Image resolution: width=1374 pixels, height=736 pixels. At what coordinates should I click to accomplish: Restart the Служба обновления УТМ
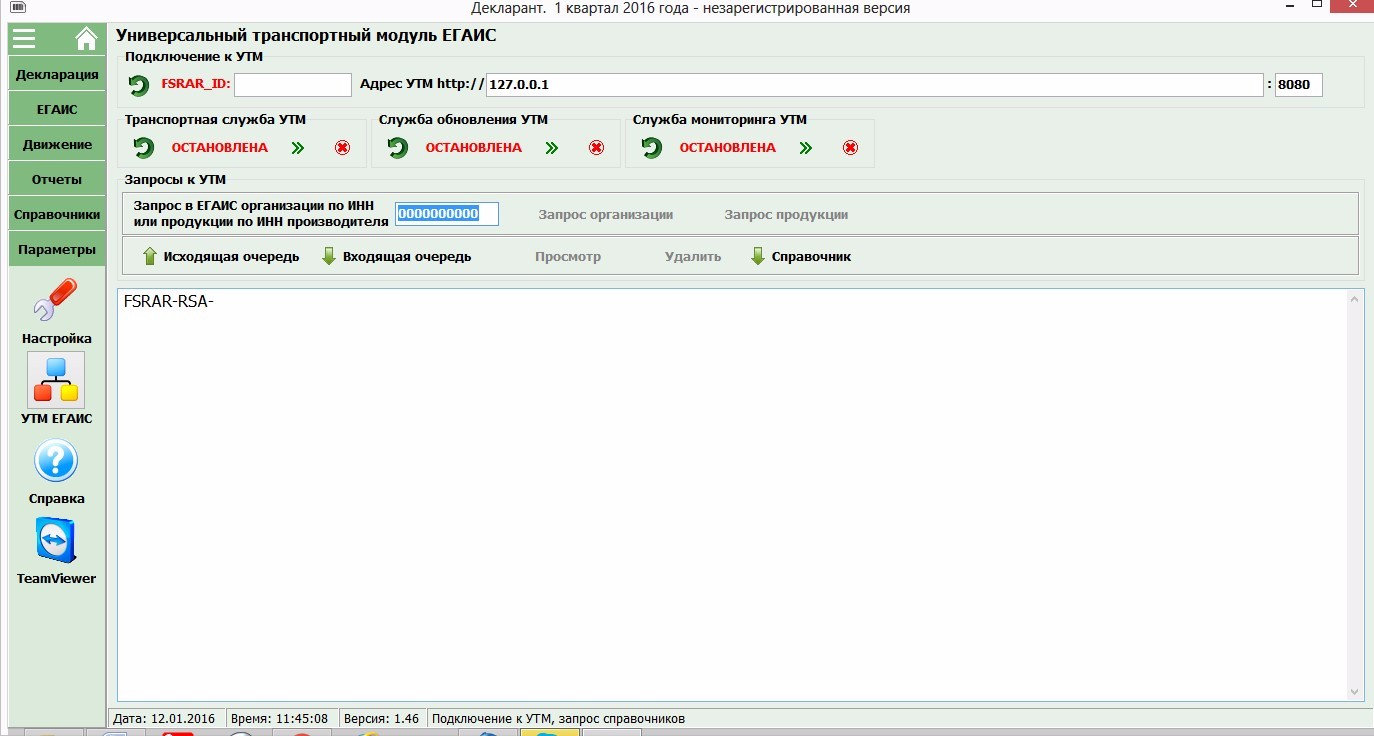398,148
